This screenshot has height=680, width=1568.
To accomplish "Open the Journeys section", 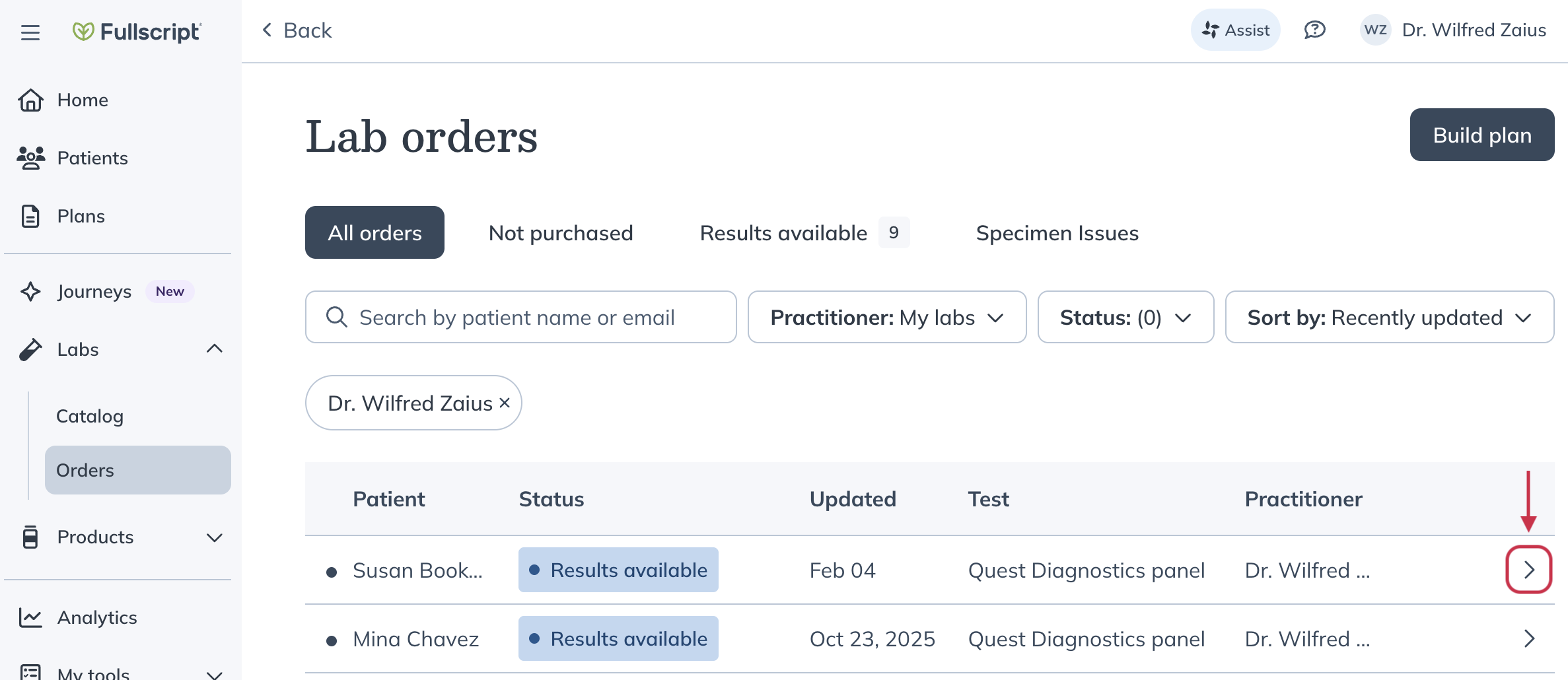I will click(x=94, y=291).
